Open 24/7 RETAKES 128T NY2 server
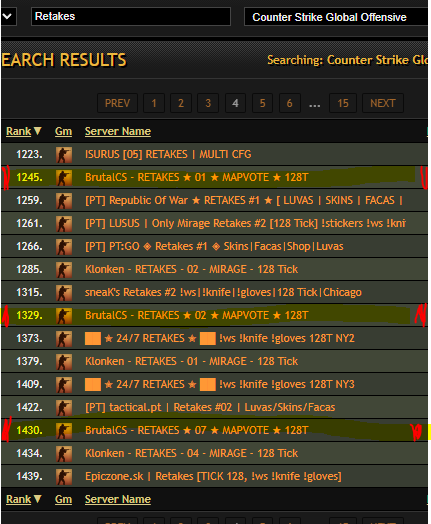The height and width of the screenshot is (524, 431). (220, 338)
